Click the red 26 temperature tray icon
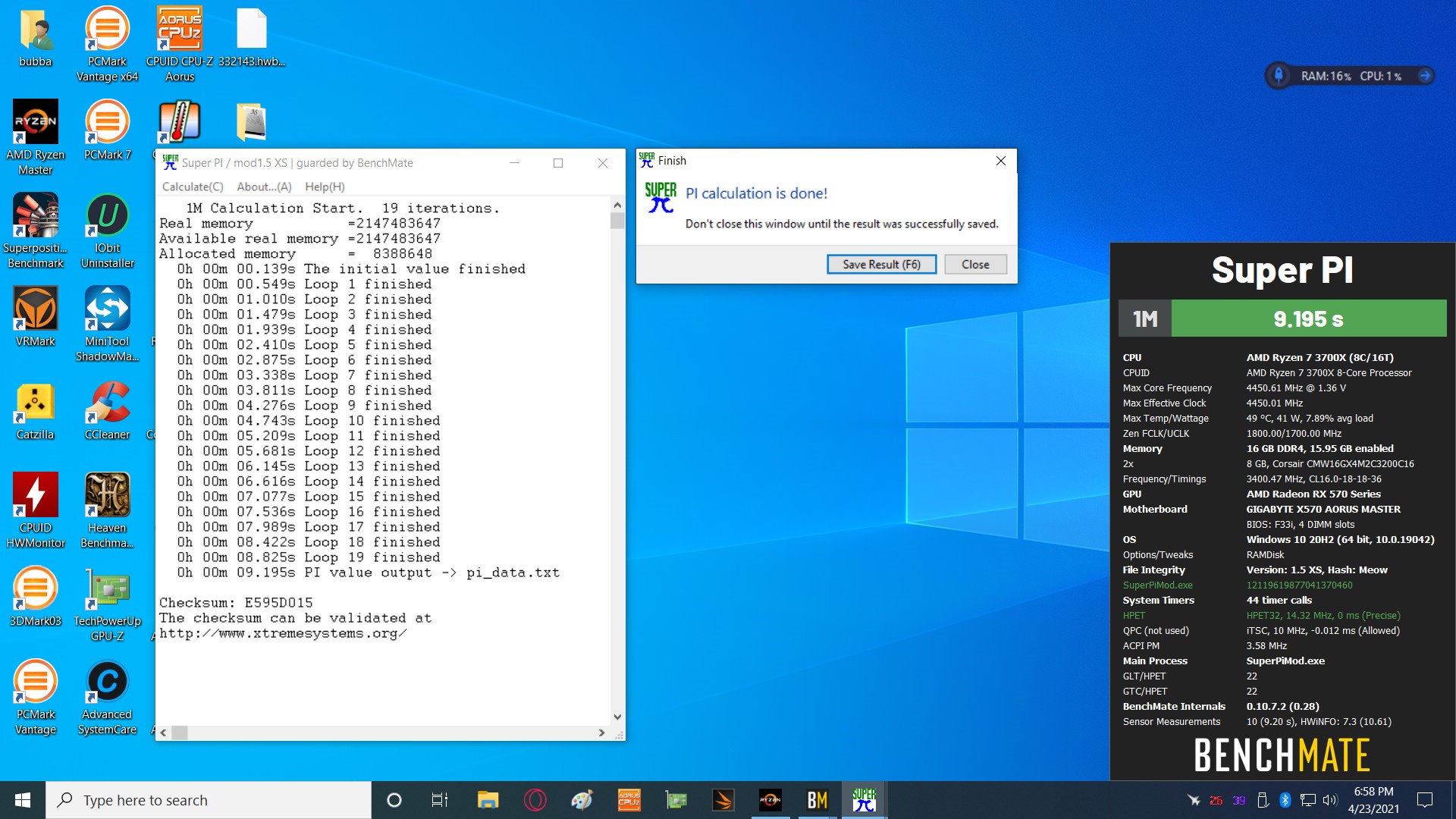The height and width of the screenshot is (819, 1456). pos(1216,800)
